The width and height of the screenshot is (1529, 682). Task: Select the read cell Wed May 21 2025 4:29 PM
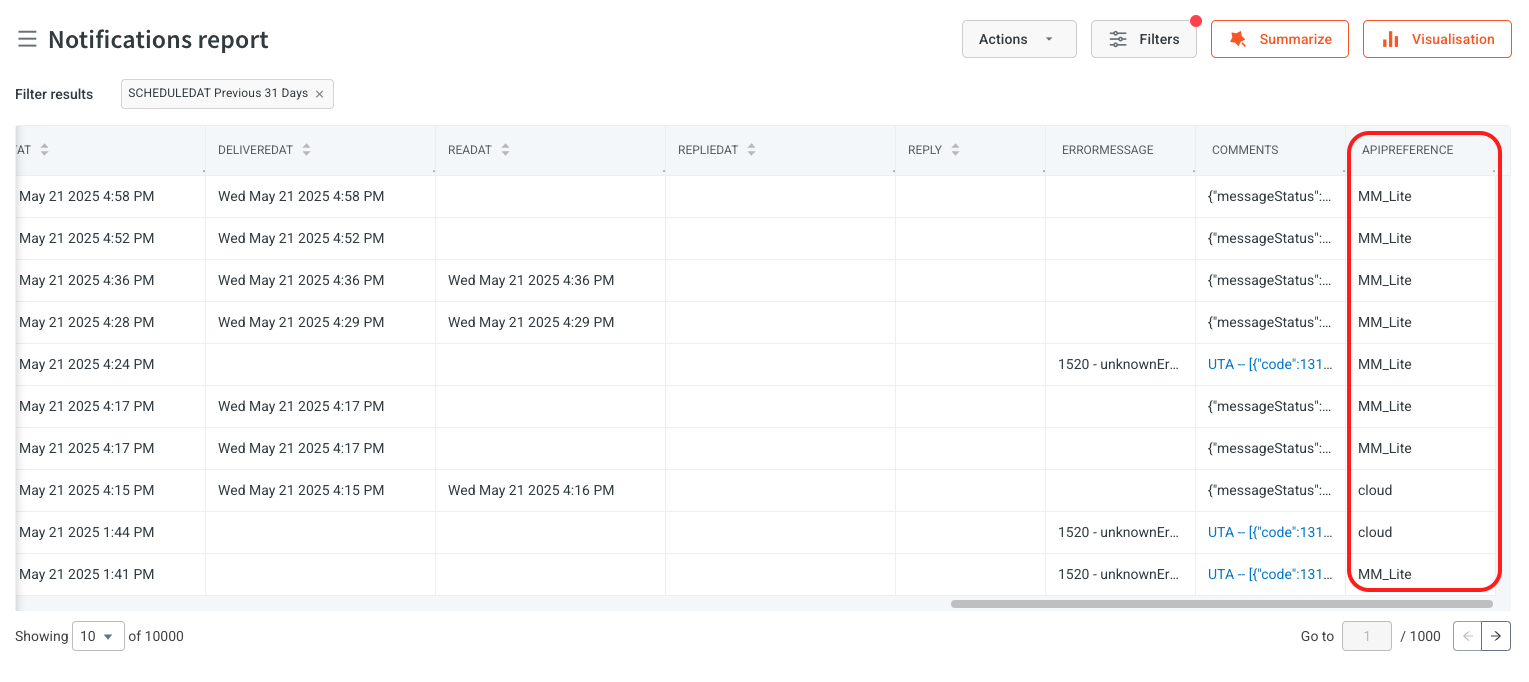point(531,322)
